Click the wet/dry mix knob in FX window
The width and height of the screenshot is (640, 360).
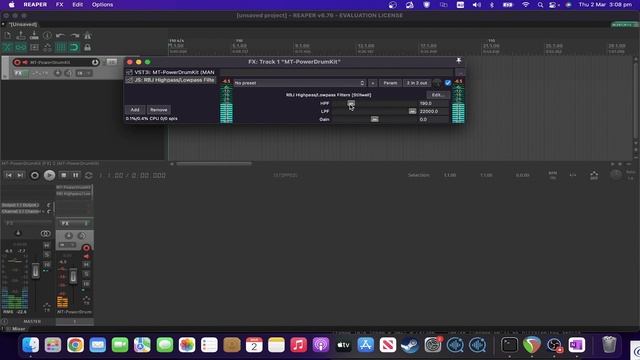[x=437, y=83]
